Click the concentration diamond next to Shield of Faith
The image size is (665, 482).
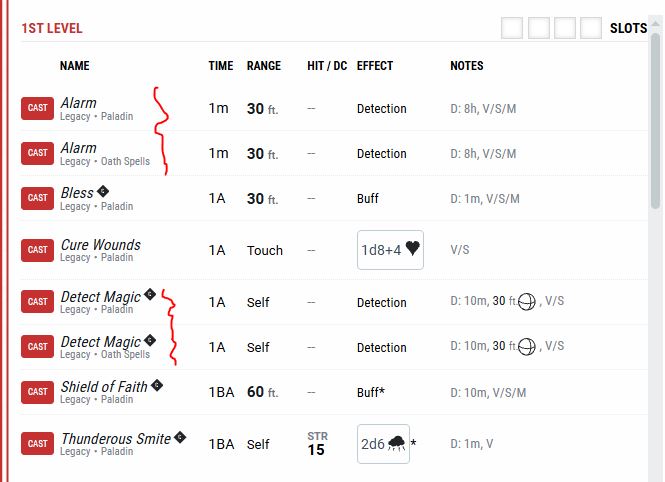157,385
